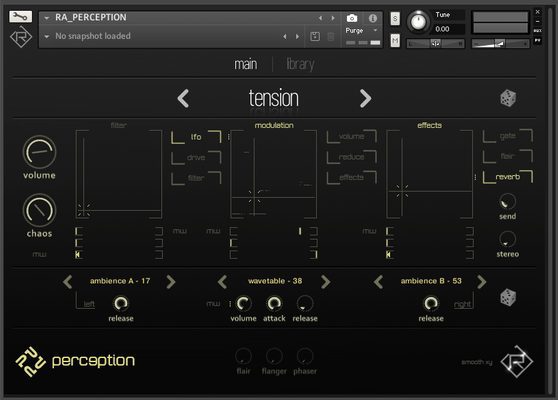Select the main tab
This screenshot has width=558, height=400.
coord(246,64)
